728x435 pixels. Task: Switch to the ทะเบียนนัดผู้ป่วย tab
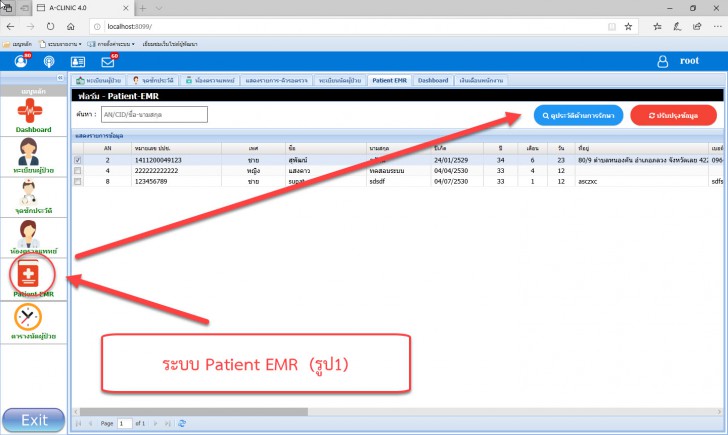(x=340, y=80)
